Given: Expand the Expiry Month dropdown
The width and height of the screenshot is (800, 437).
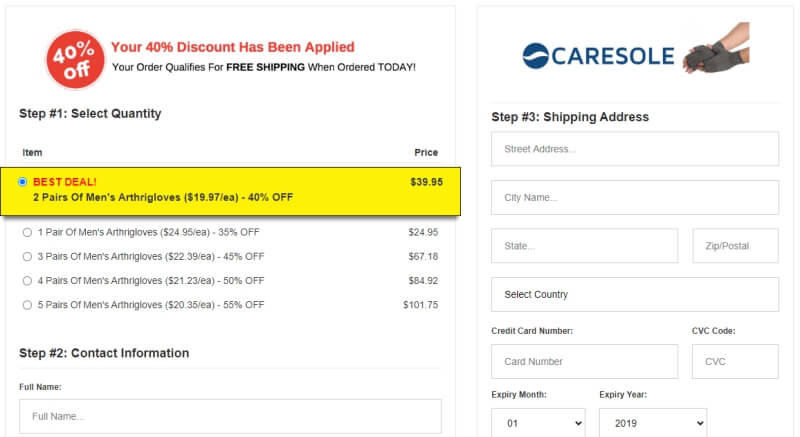Looking at the screenshot, I should 538,423.
